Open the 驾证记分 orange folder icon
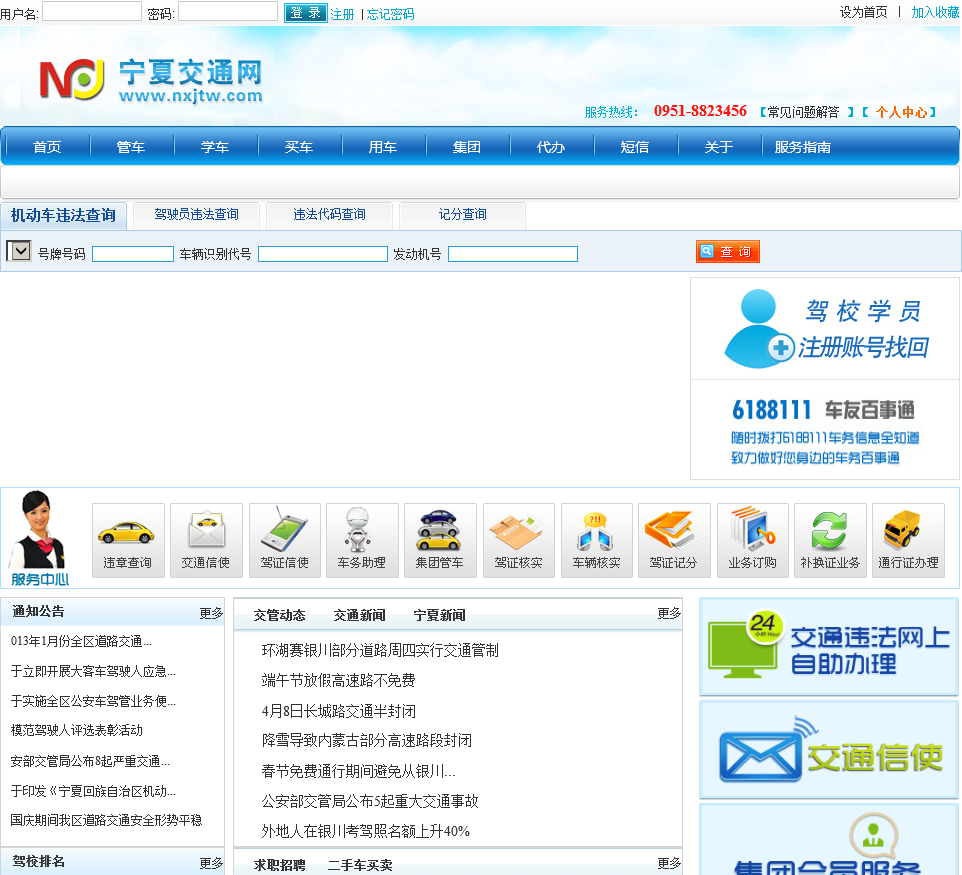This screenshot has height=875, width=962. click(674, 540)
